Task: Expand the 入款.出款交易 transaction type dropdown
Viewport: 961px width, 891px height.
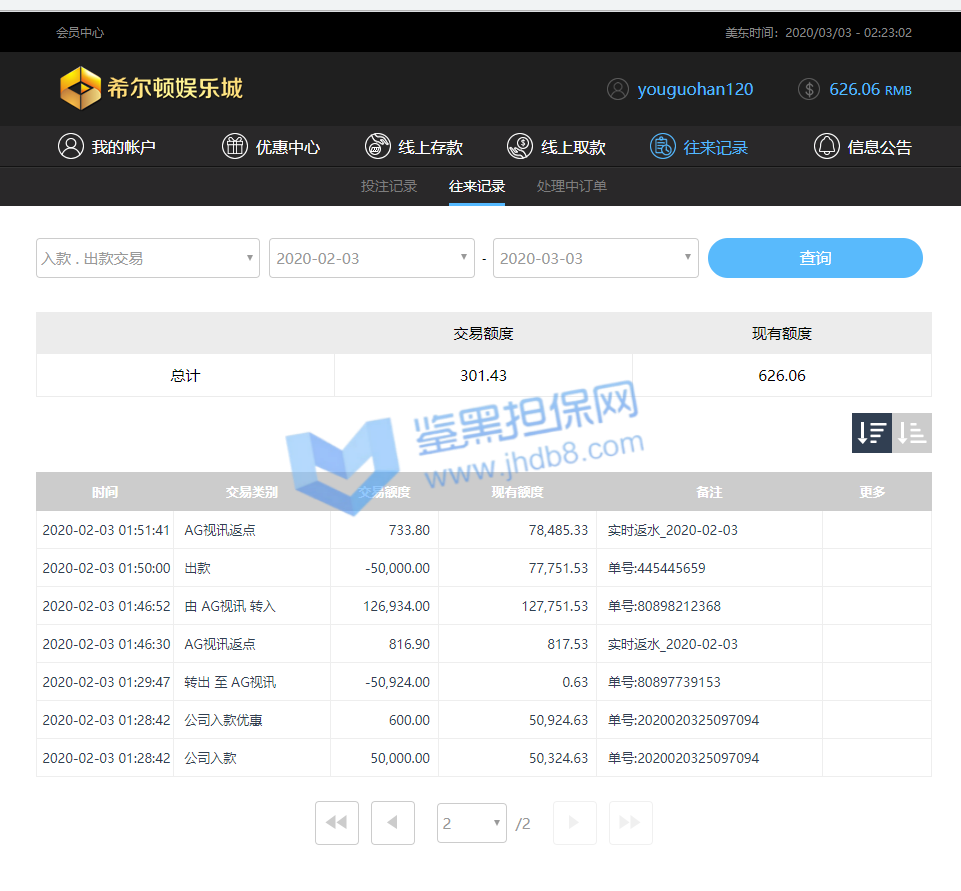Action: (148, 258)
